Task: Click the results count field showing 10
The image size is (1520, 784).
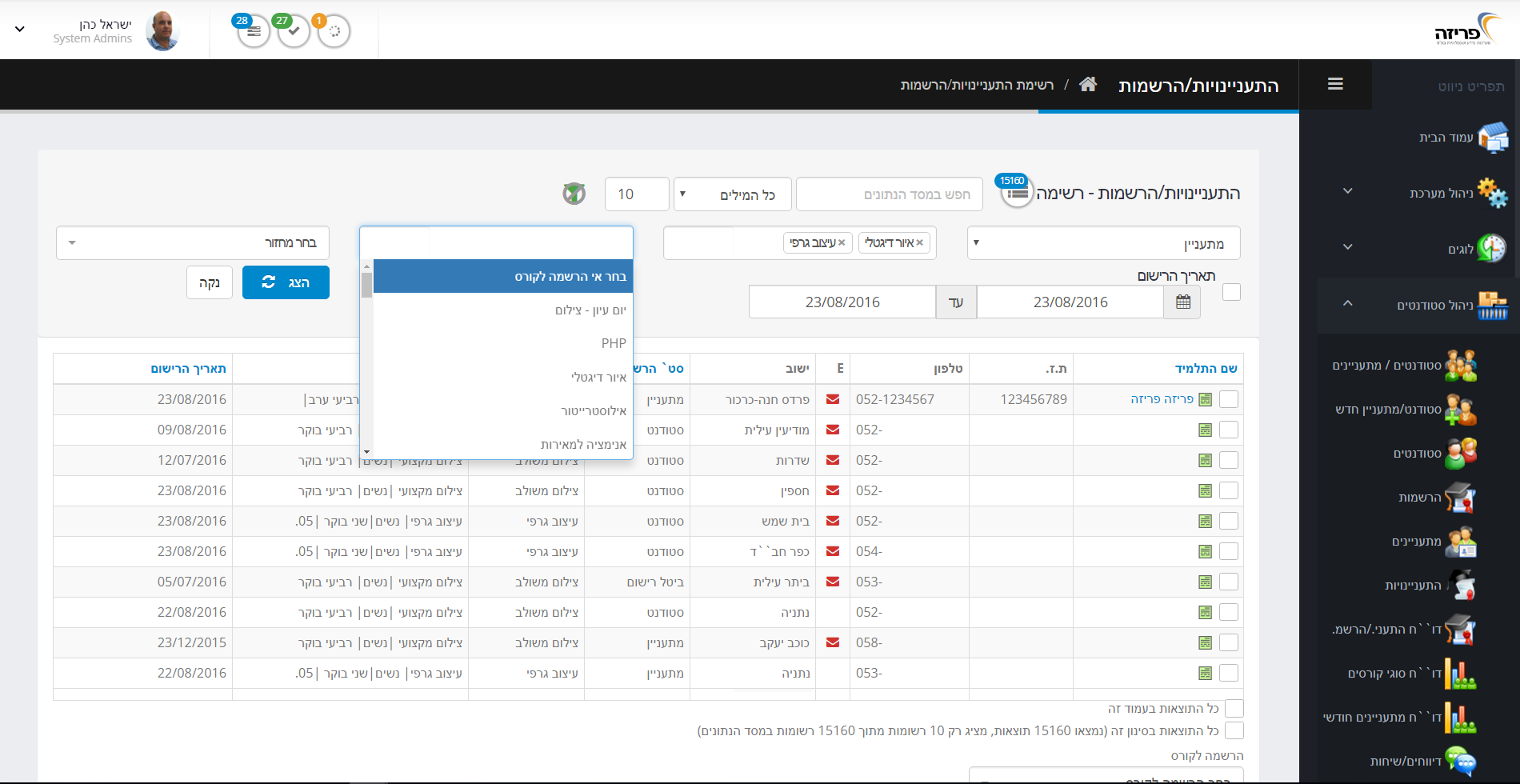Action: (637, 194)
